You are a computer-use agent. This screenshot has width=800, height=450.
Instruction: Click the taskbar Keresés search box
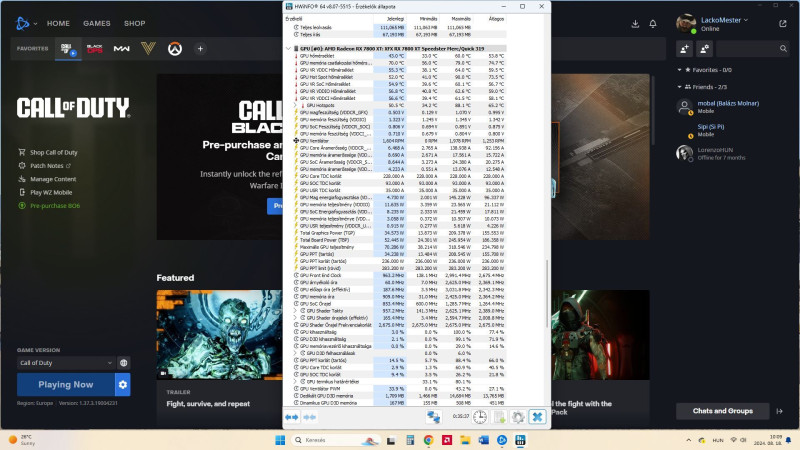(336, 440)
